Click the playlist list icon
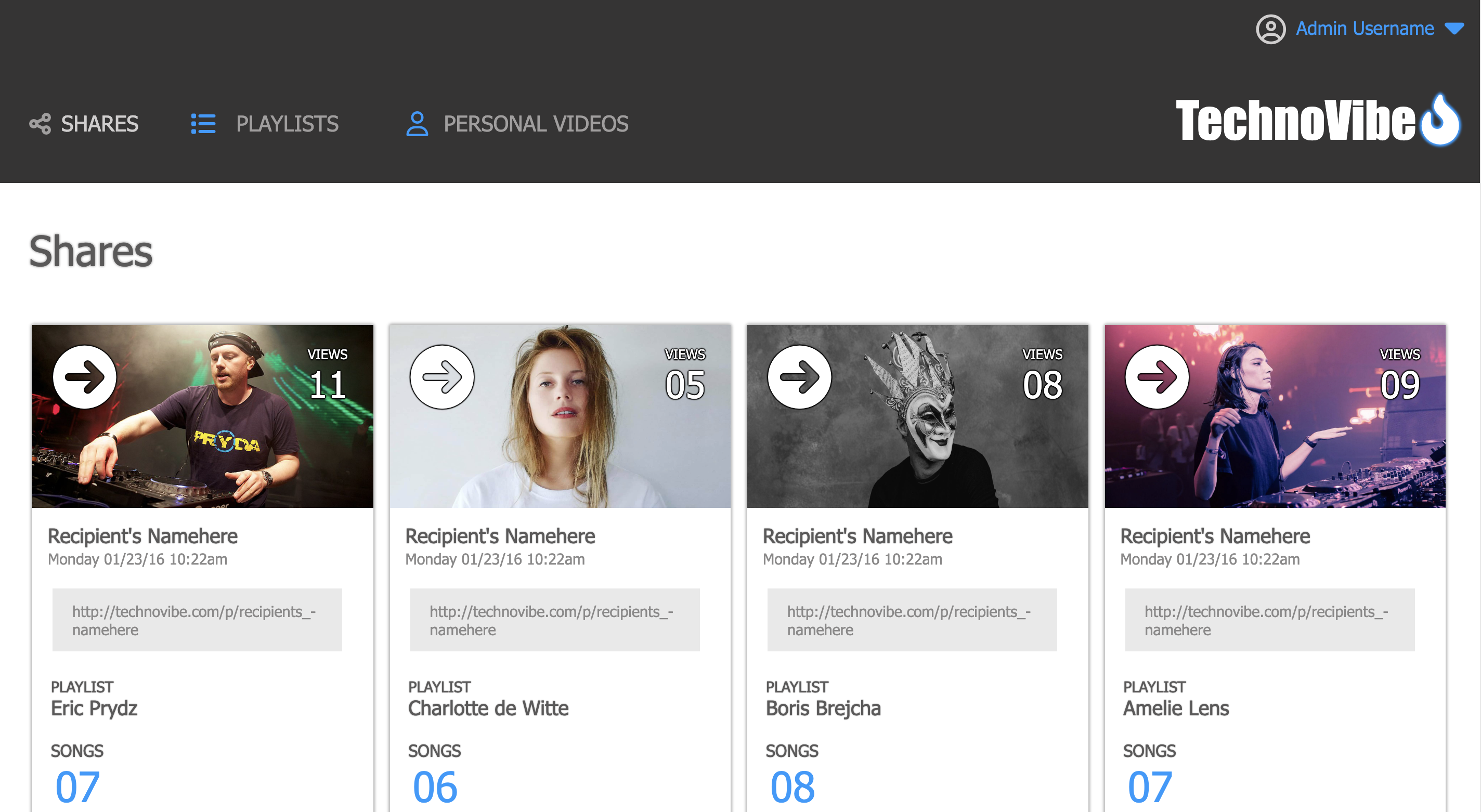This screenshot has width=1481, height=812. 203,124
